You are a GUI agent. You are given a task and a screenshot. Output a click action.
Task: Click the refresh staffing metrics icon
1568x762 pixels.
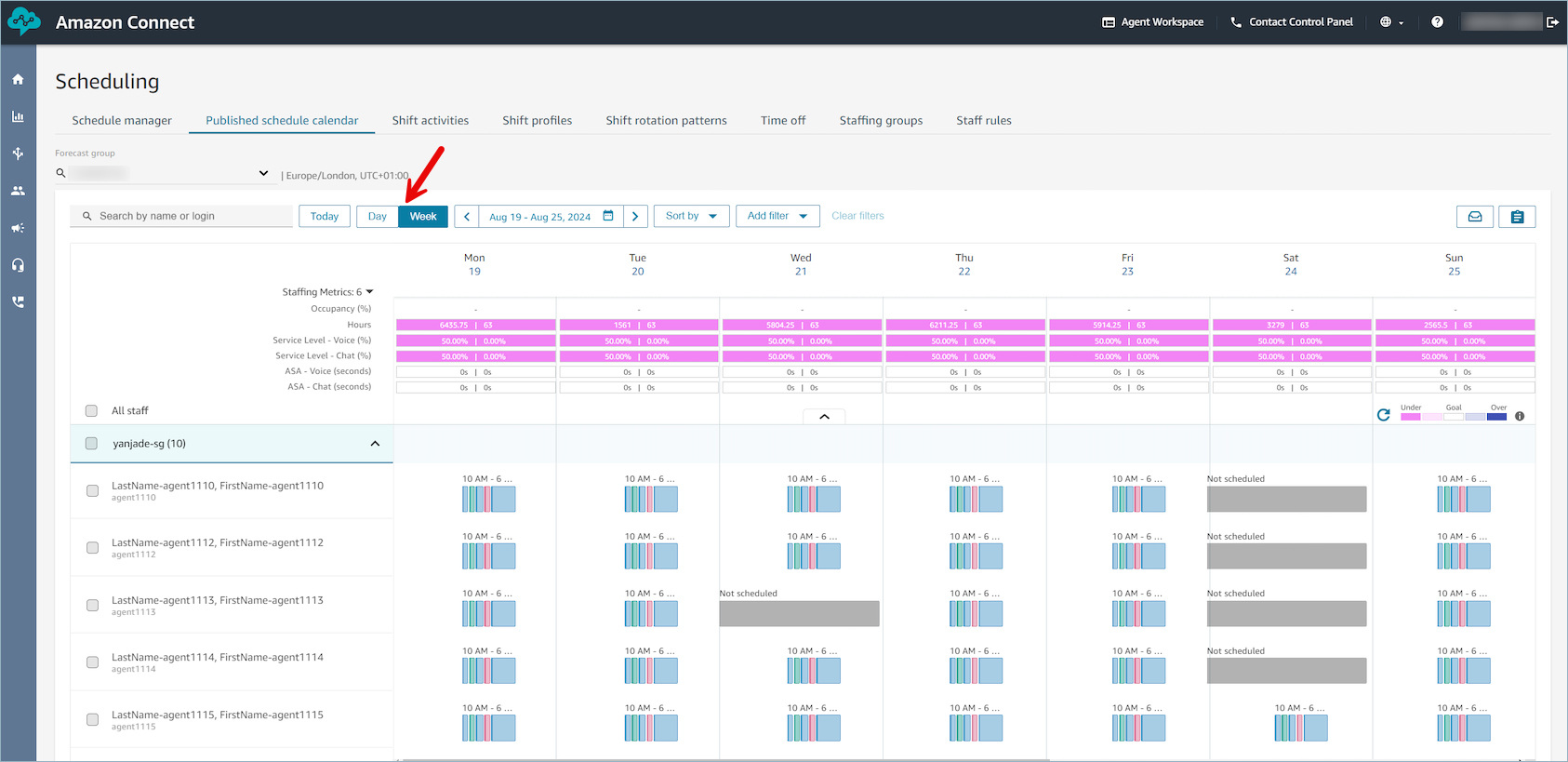pyautogui.click(x=1384, y=415)
